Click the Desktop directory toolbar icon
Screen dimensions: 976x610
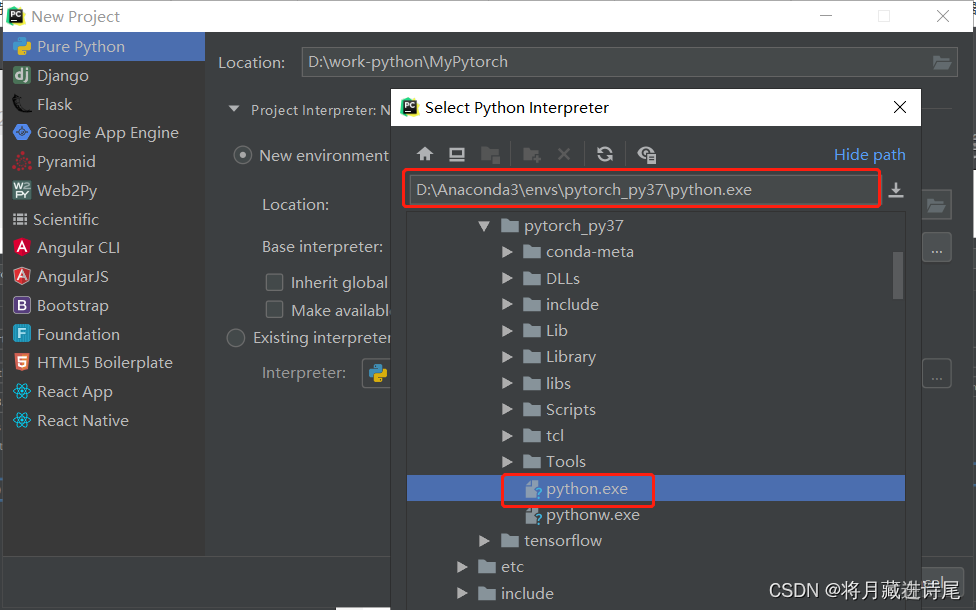pos(457,154)
